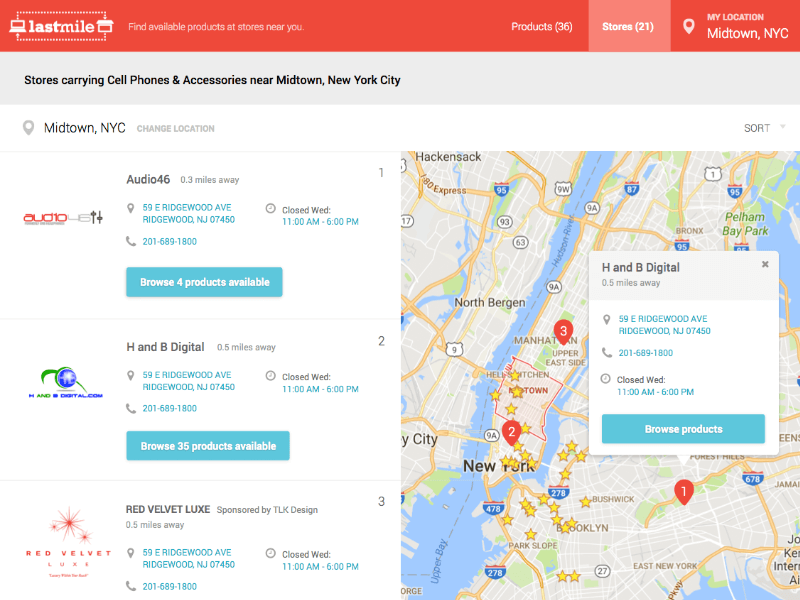
Task: Open the lastmile home logo
Action: [61, 26]
